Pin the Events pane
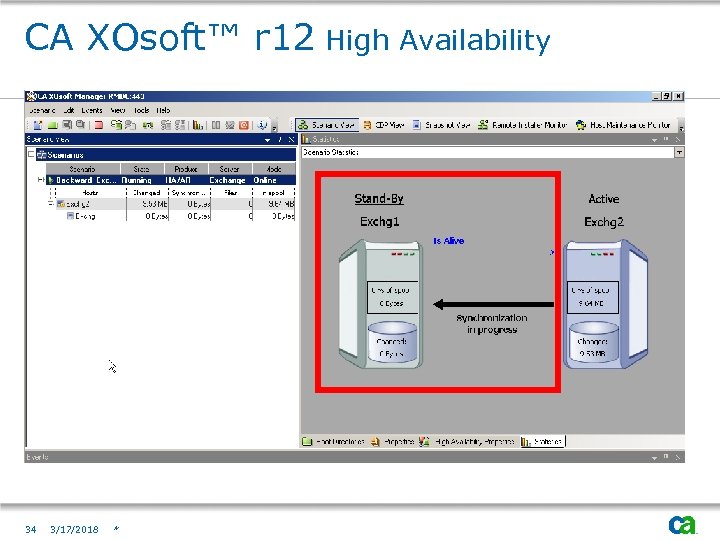This screenshot has height=540, width=720. tap(666, 457)
